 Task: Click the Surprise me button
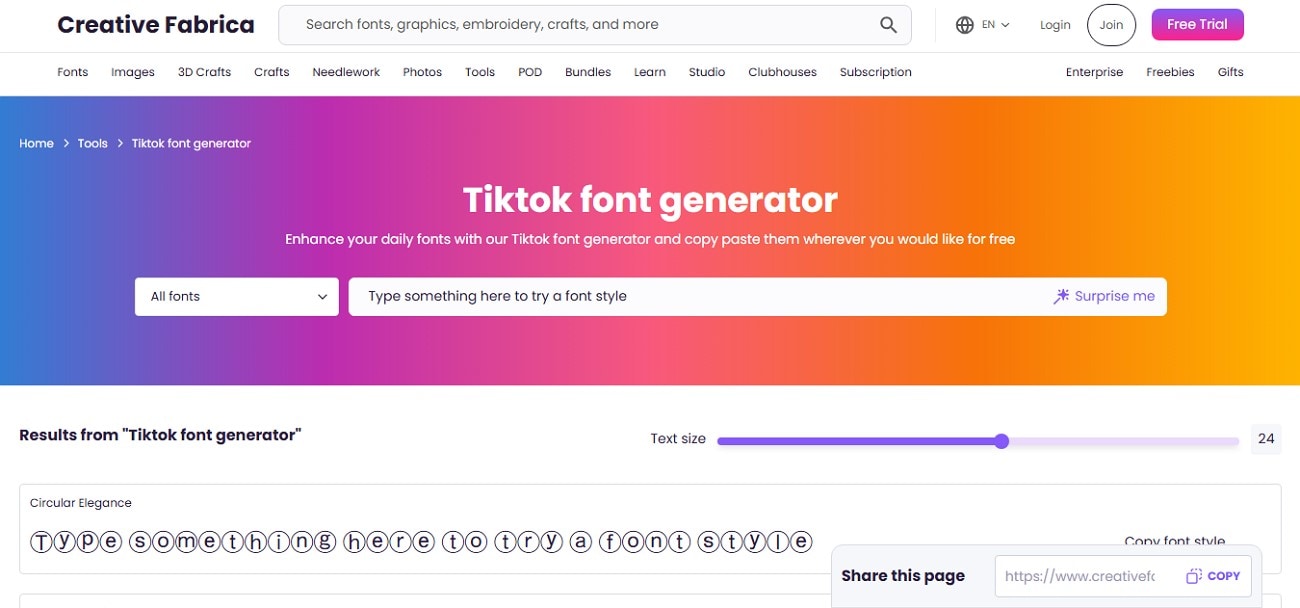pos(1104,296)
